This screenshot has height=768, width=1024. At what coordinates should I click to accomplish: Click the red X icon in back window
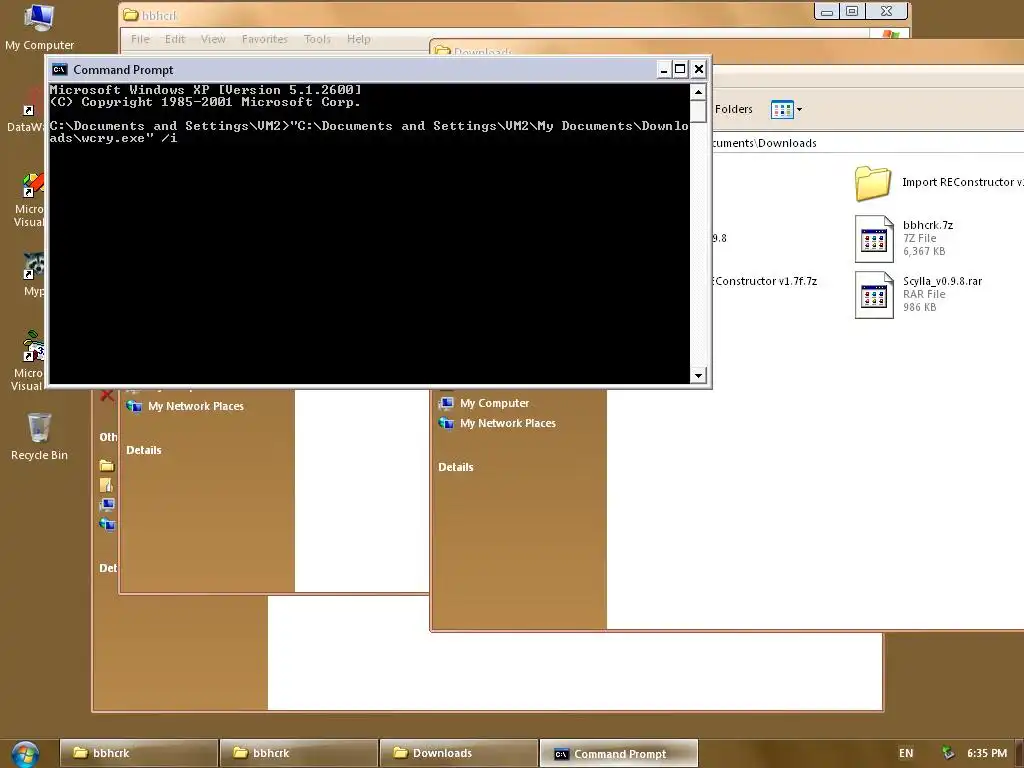pos(107,394)
